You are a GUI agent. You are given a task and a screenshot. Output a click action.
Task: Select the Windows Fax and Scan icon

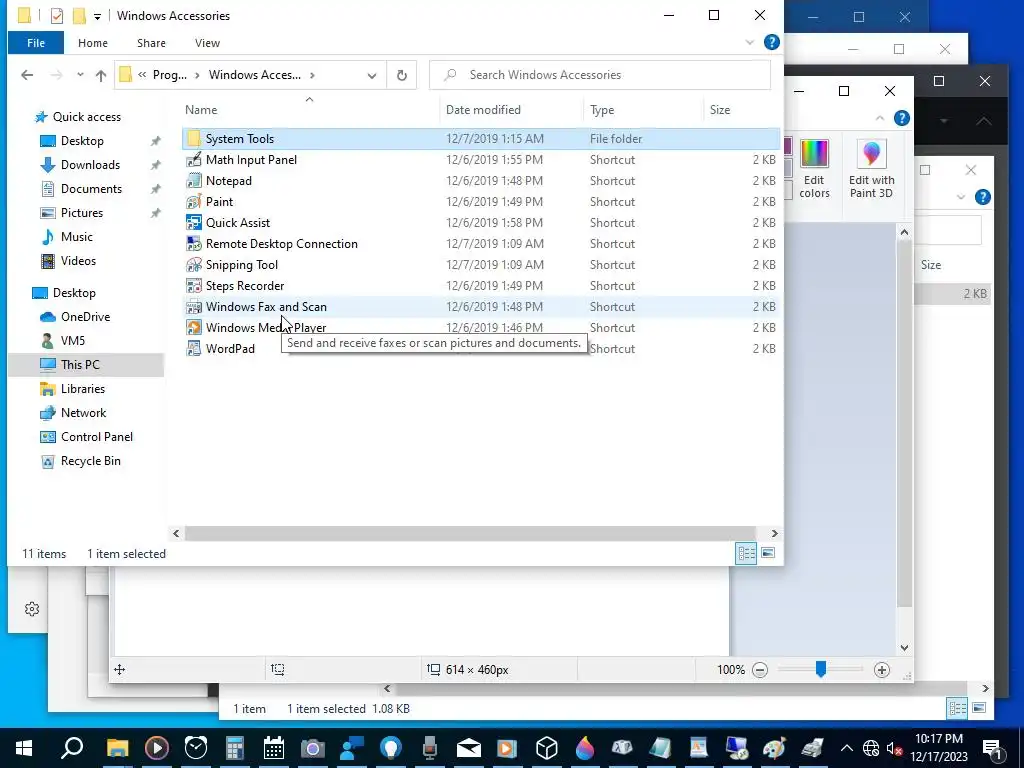[193, 306]
